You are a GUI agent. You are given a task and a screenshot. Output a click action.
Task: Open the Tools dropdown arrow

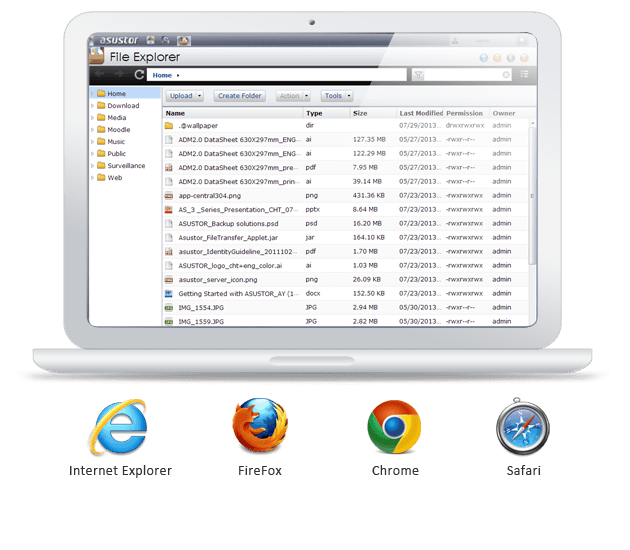pyautogui.click(x=349, y=96)
